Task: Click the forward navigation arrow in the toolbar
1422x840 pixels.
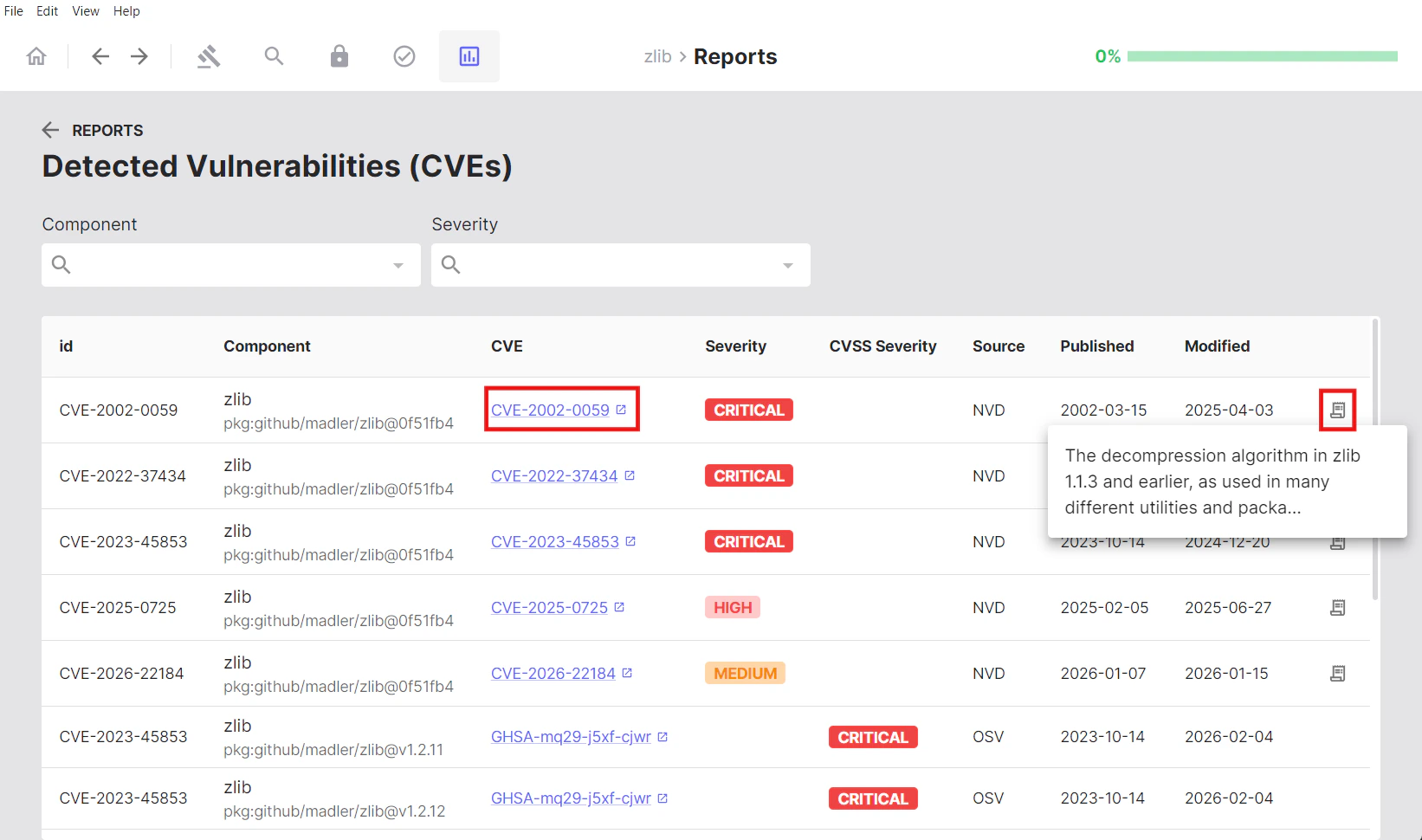Action: point(139,56)
